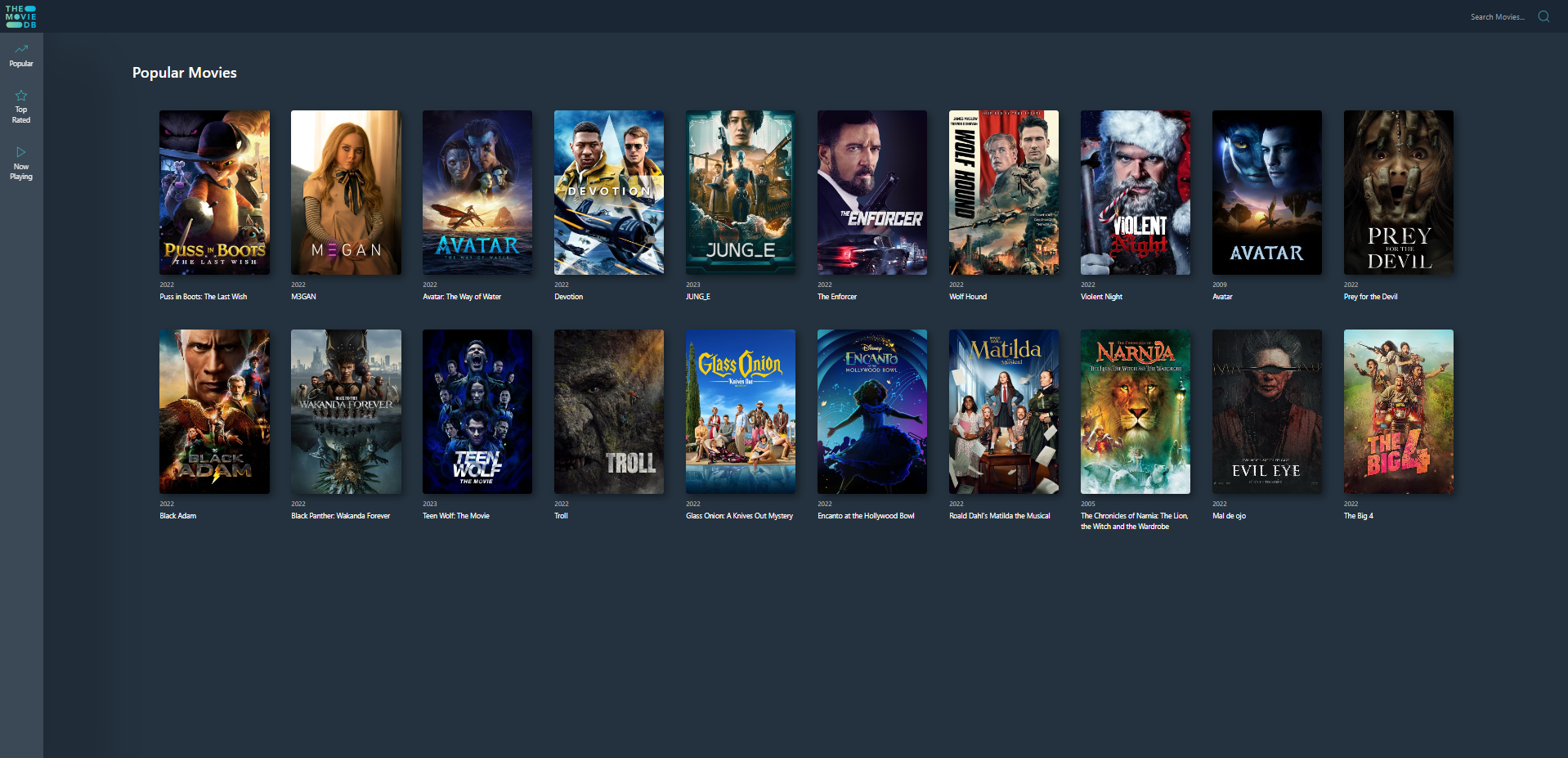The image size is (1568, 758).
Task: Click 'Glass Onion: A Knives Out Mystery' title
Action: click(739, 516)
